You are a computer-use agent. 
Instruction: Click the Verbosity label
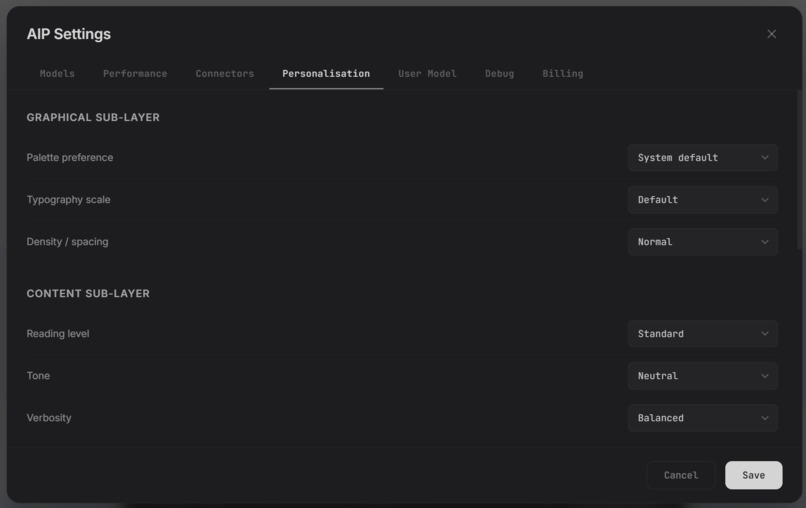coord(49,418)
